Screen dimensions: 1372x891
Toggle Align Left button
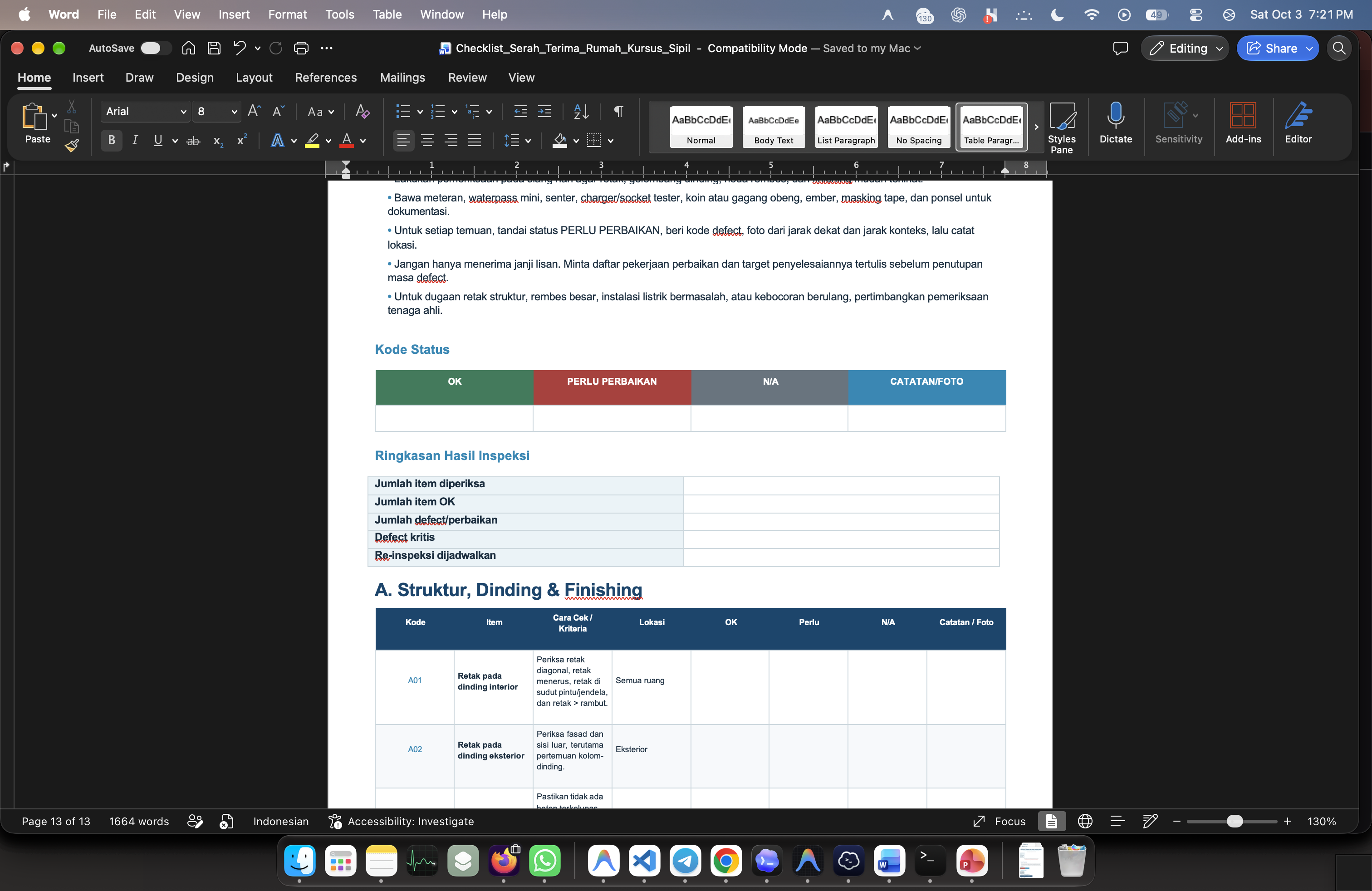pyautogui.click(x=403, y=140)
